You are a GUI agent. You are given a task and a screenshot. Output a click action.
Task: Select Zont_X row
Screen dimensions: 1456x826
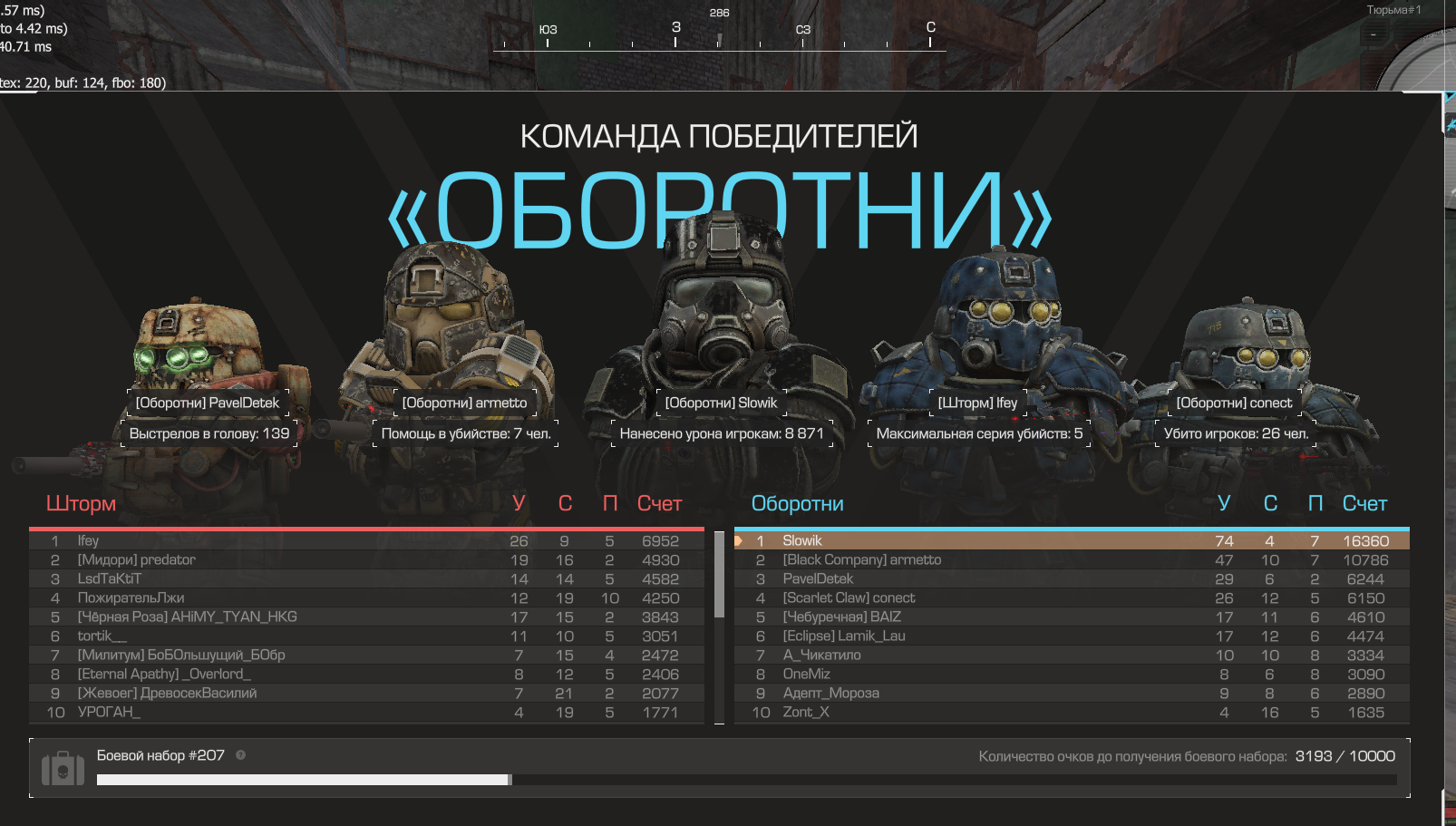click(x=1072, y=712)
